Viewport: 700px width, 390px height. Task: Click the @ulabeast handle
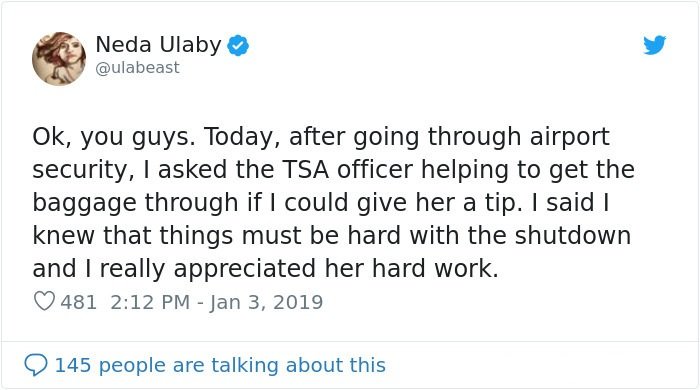click(138, 68)
